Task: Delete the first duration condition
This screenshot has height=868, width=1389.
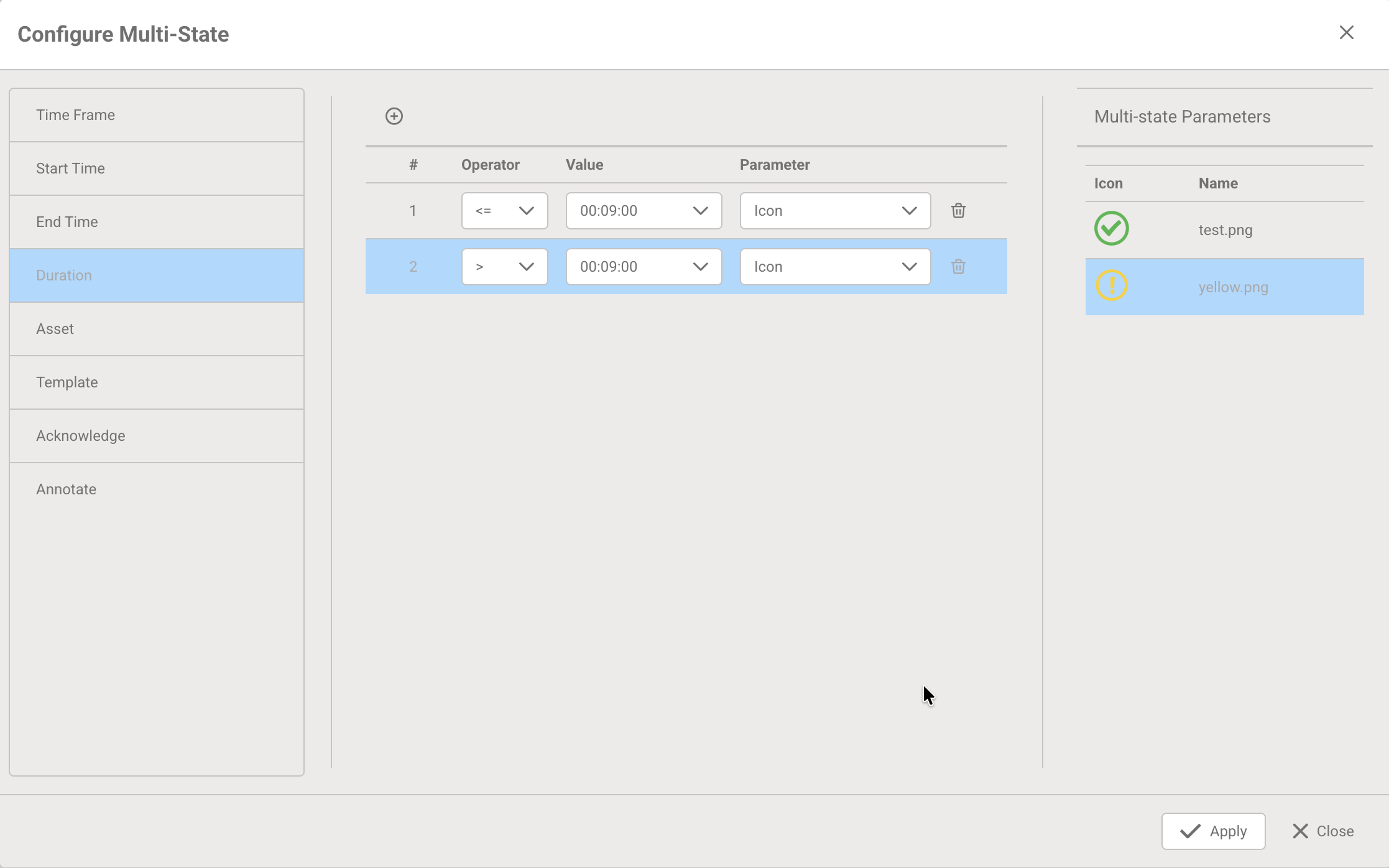Action: tap(958, 210)
